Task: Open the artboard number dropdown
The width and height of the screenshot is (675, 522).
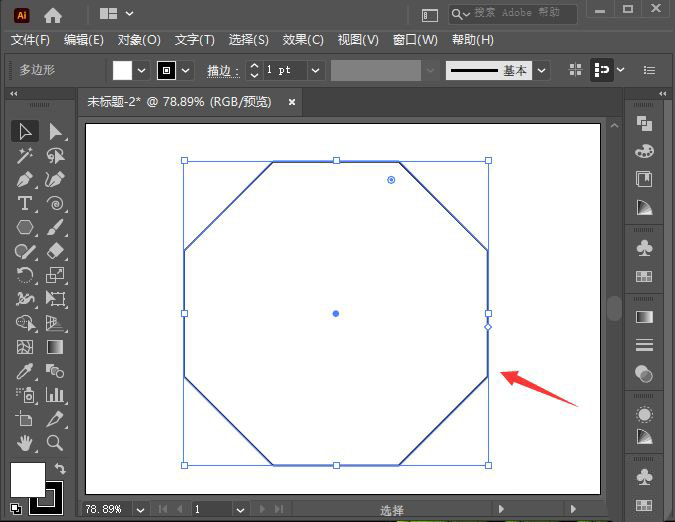Action: tap(240, 510)
